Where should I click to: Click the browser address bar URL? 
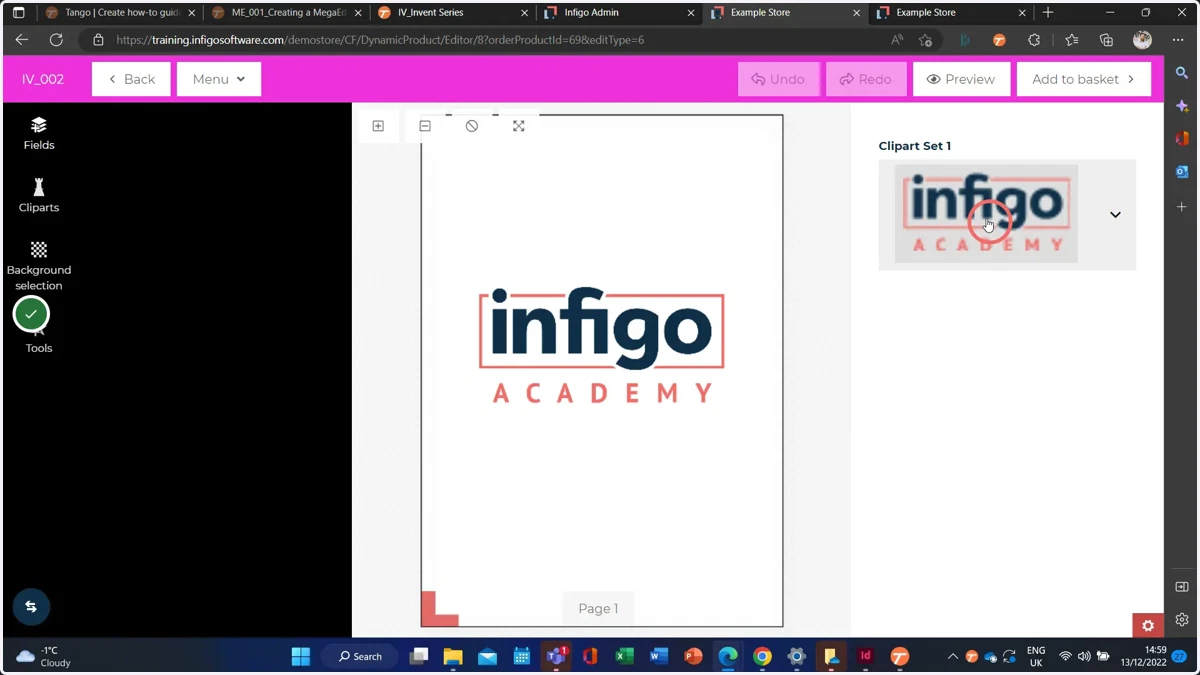[380, 40]
